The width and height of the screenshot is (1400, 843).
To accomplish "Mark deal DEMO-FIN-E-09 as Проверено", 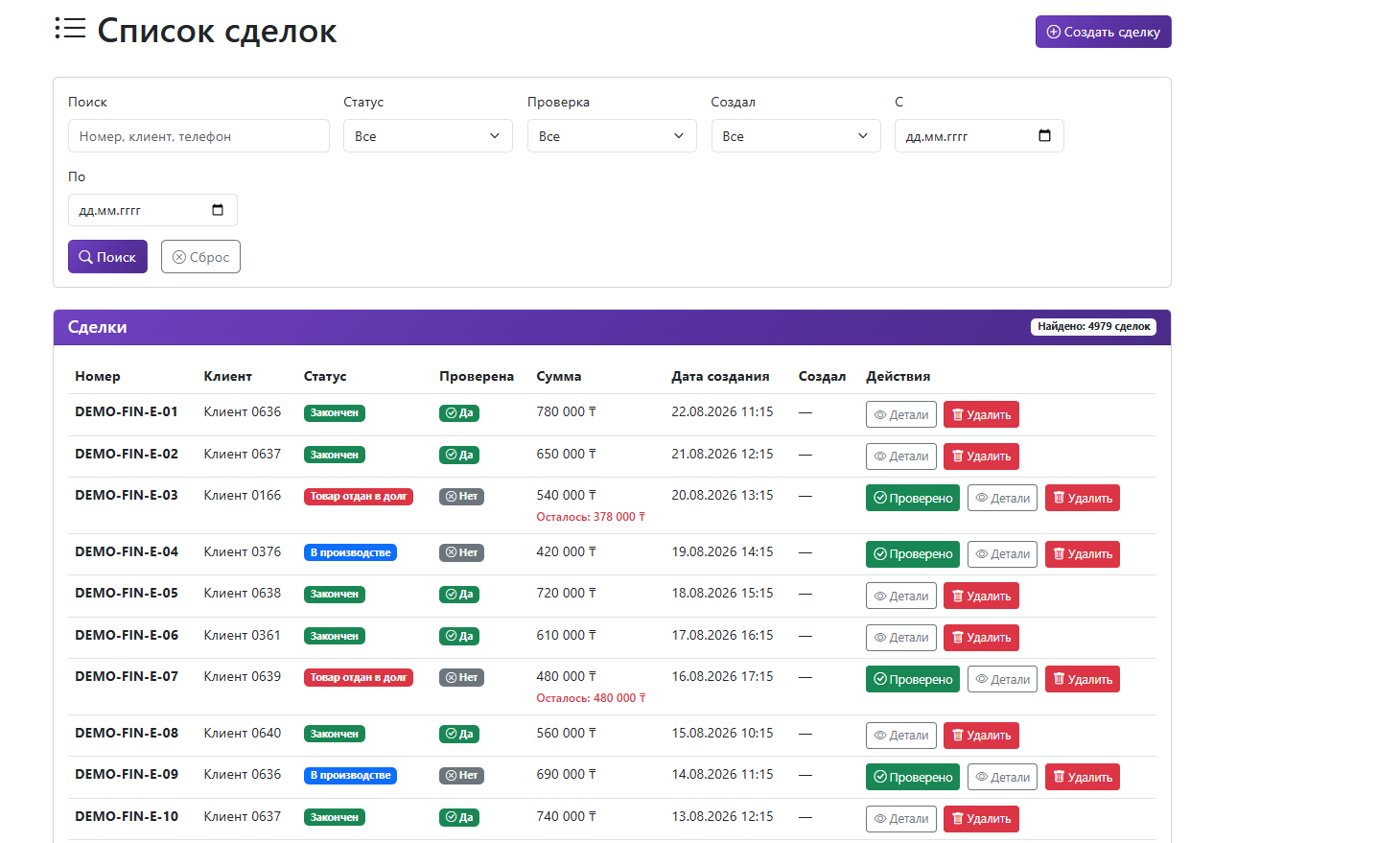I will [x=913, y=777].
